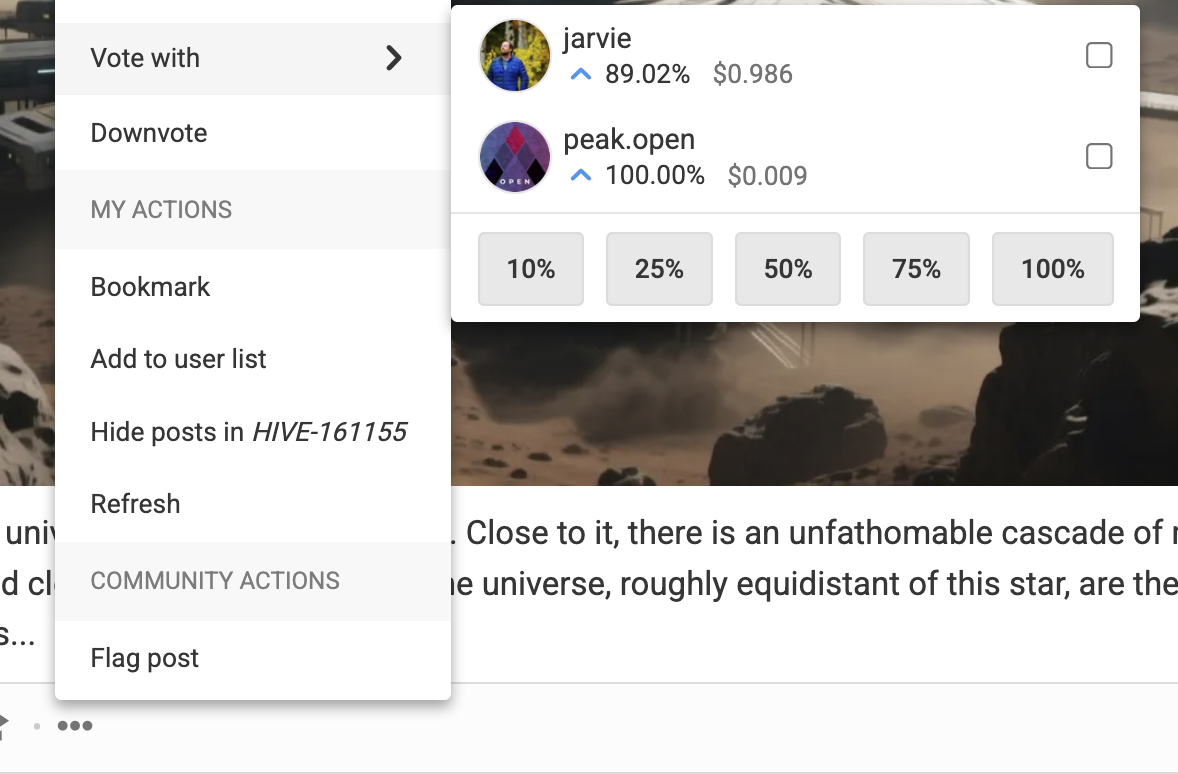This screenshot has width=1178, height=774.
Task: Open the three-dots post options icon
Action: pyautogui.click(x=75, y=726)
